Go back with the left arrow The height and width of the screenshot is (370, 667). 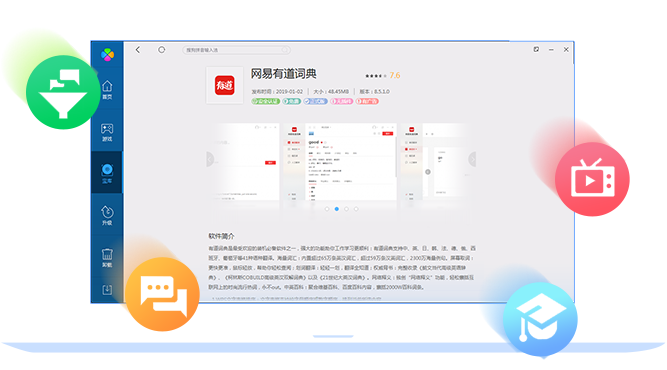click(138, 50)
